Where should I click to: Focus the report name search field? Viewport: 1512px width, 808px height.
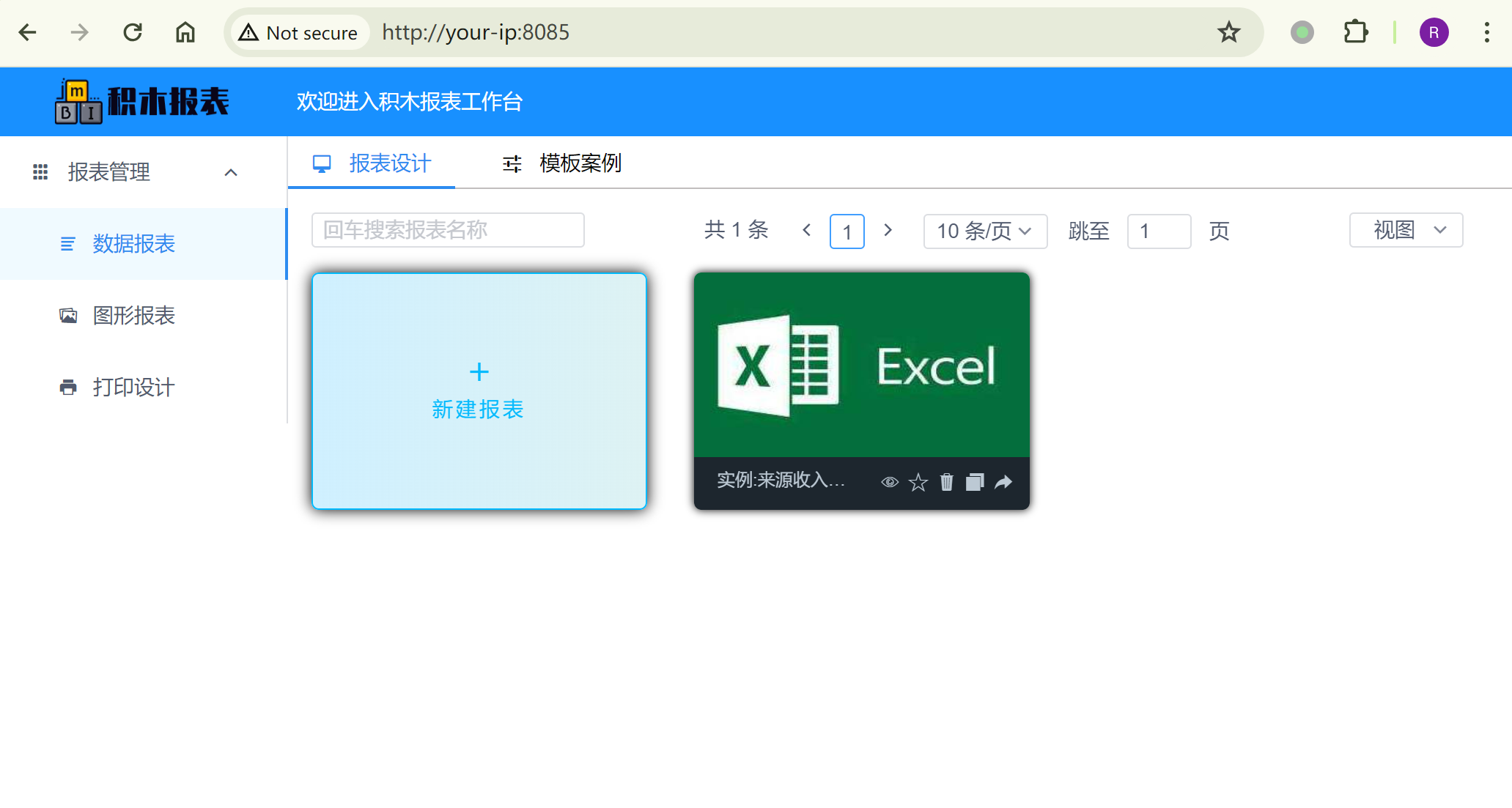[x=447, y=230]
